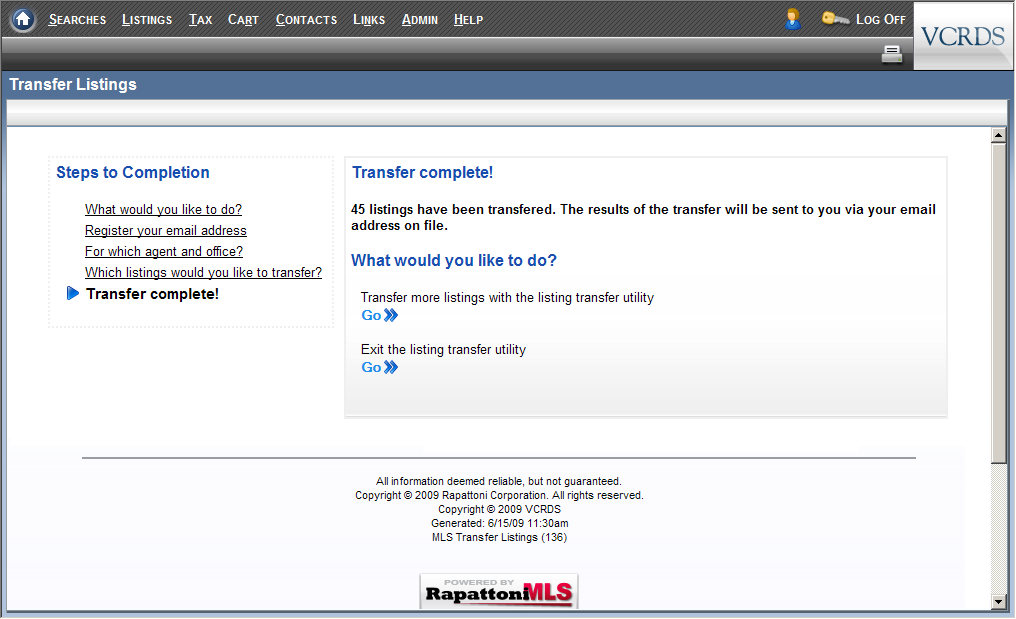Click the scrollbar down arrow

(999, 602)
